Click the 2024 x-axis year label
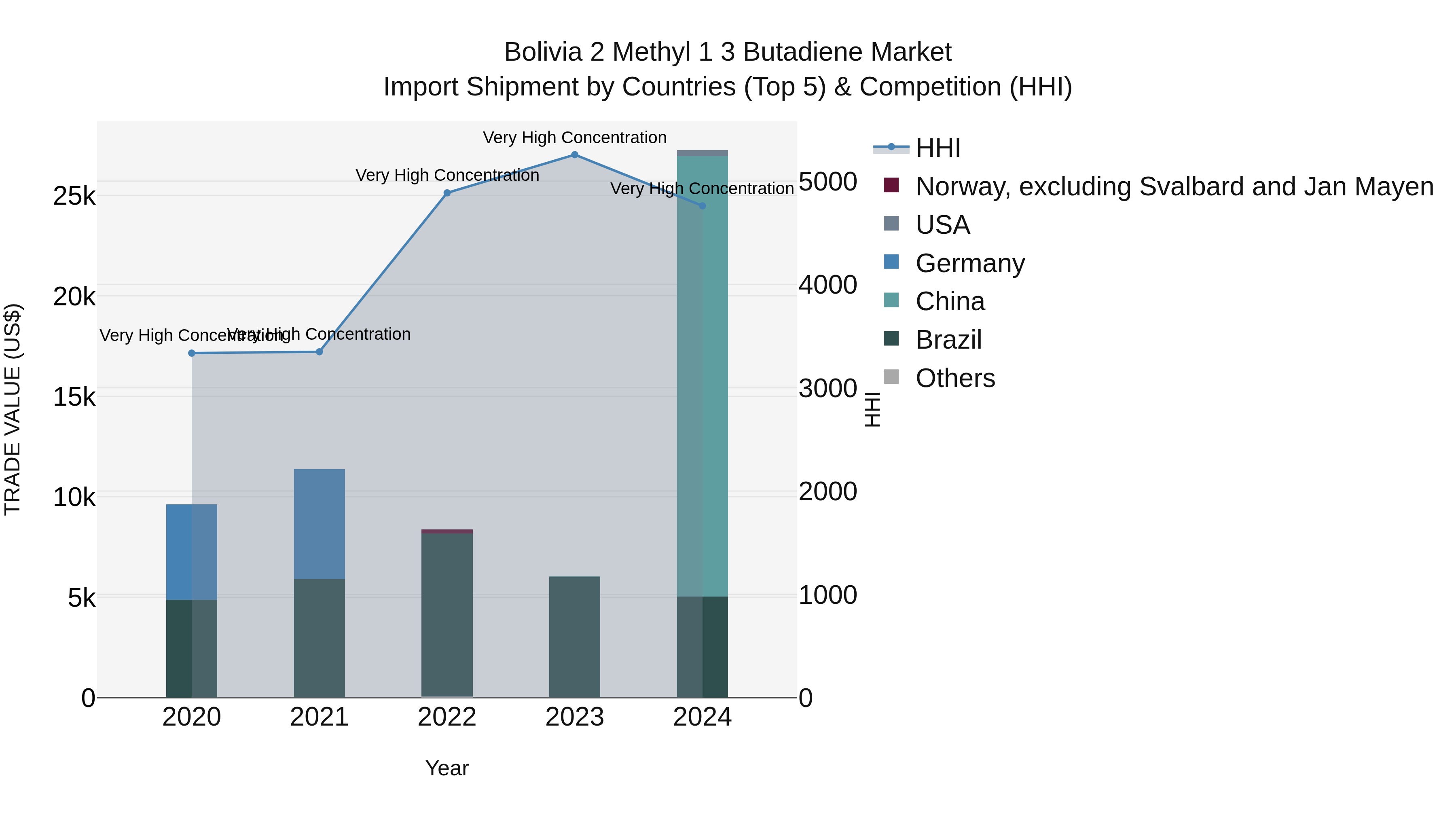 [703, 717]
